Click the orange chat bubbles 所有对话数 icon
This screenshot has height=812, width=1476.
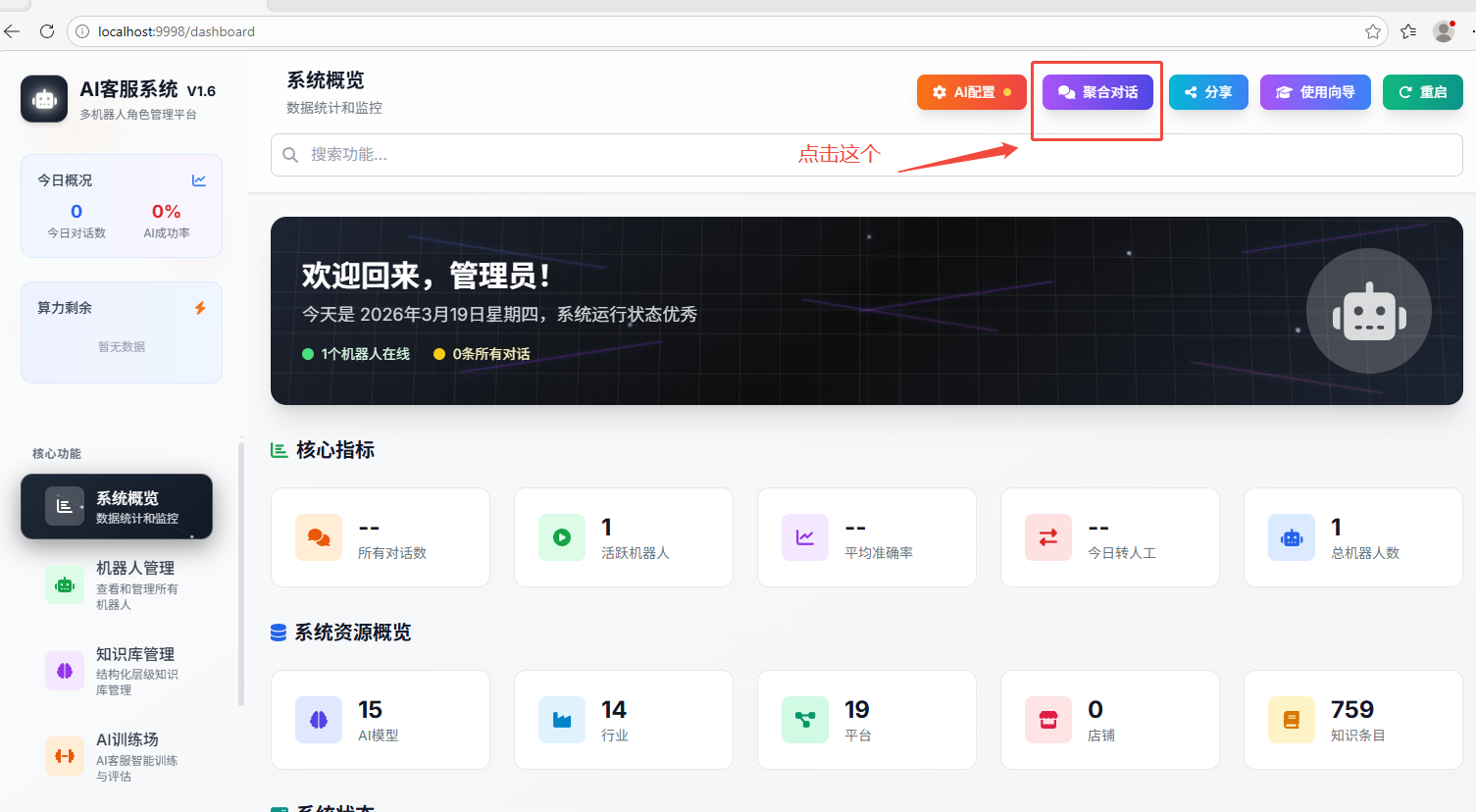(319, 537)
